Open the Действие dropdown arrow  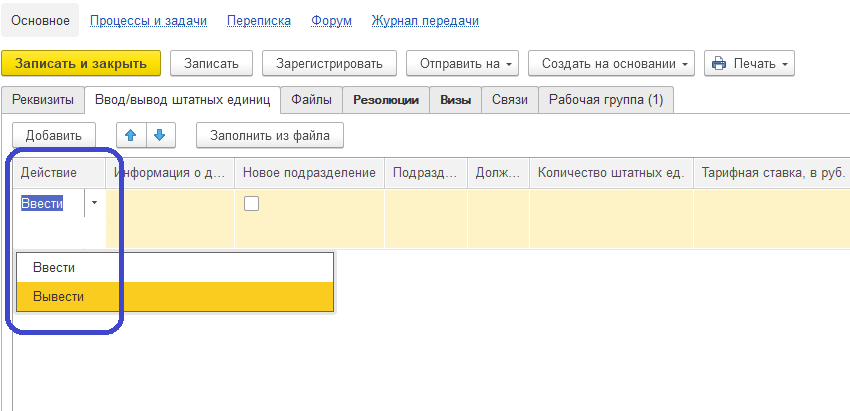tap(94, 203)
